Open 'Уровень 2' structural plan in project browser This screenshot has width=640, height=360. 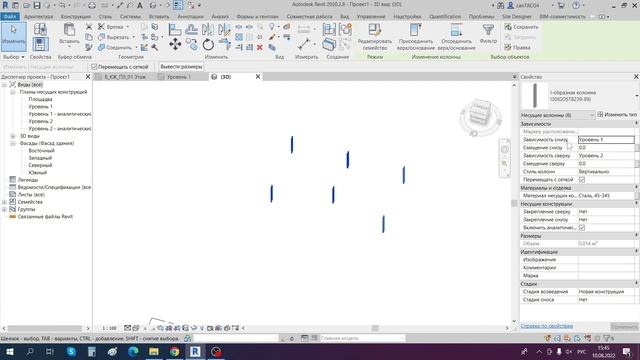(40, 121)
